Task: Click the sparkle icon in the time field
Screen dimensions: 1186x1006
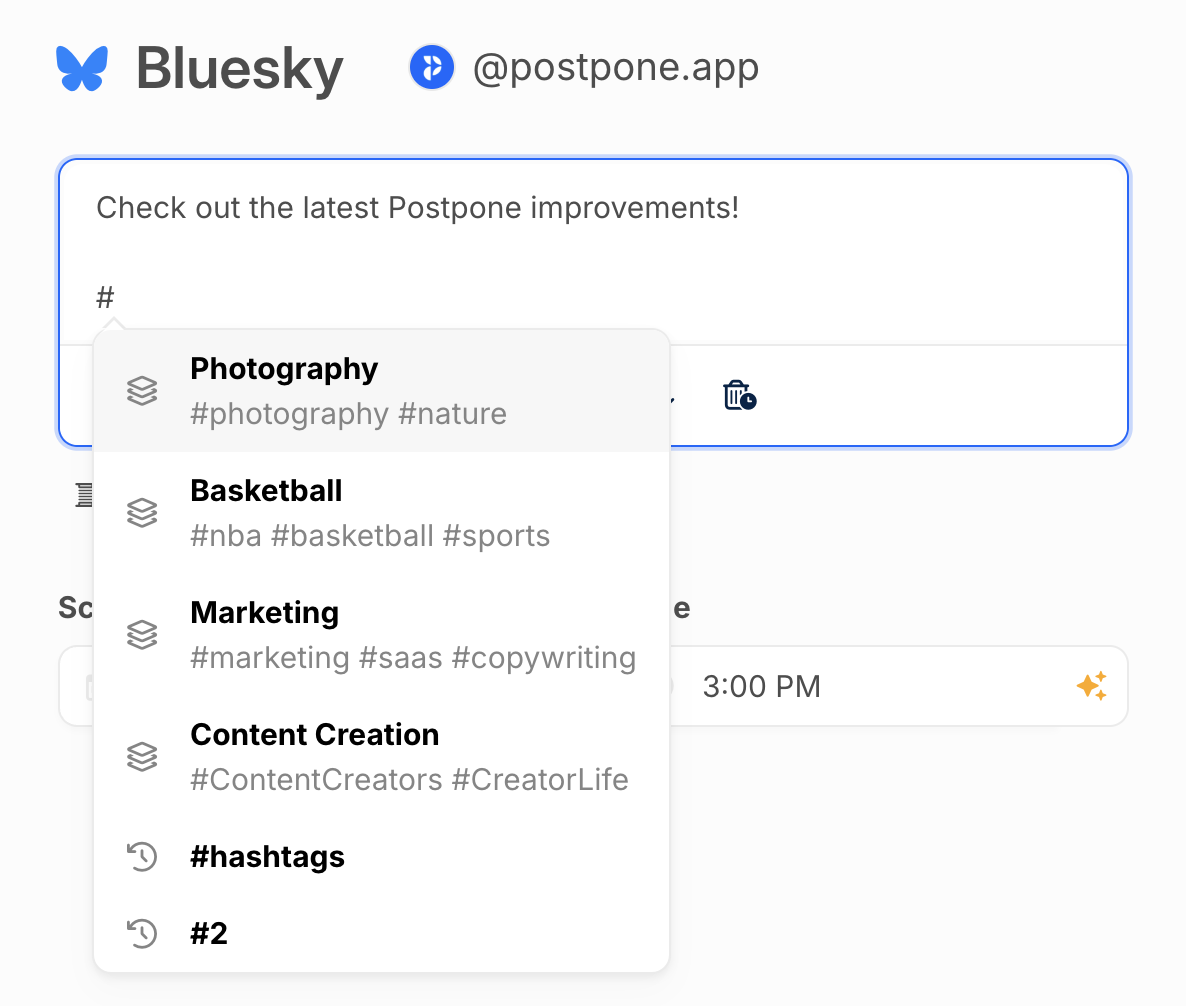Action: point(1091,686)
